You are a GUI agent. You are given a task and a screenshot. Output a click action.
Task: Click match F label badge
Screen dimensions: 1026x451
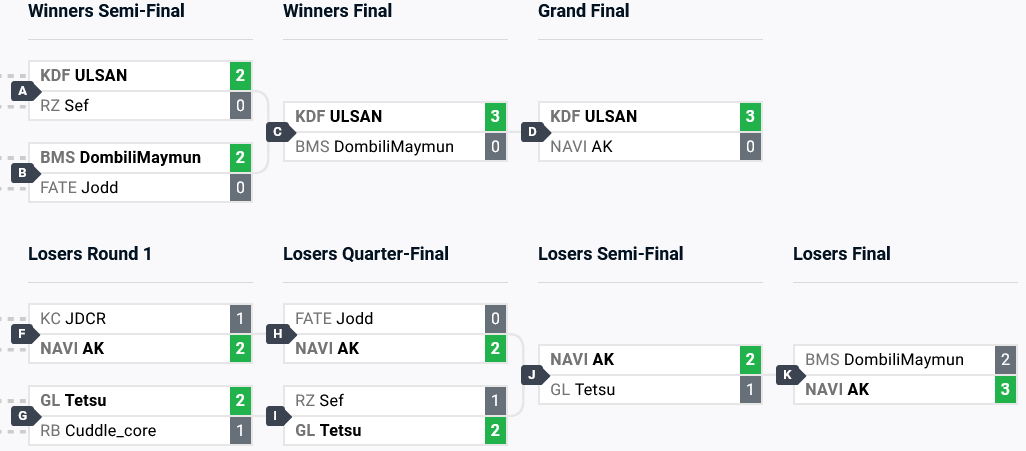click(22, 334)
